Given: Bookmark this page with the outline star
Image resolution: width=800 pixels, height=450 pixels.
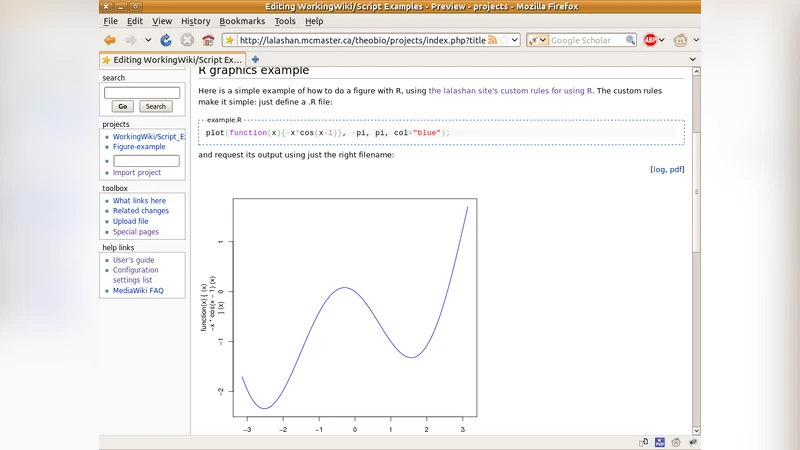Looking at the screenshot, I should pyautogui.click(x=504, y=40).
